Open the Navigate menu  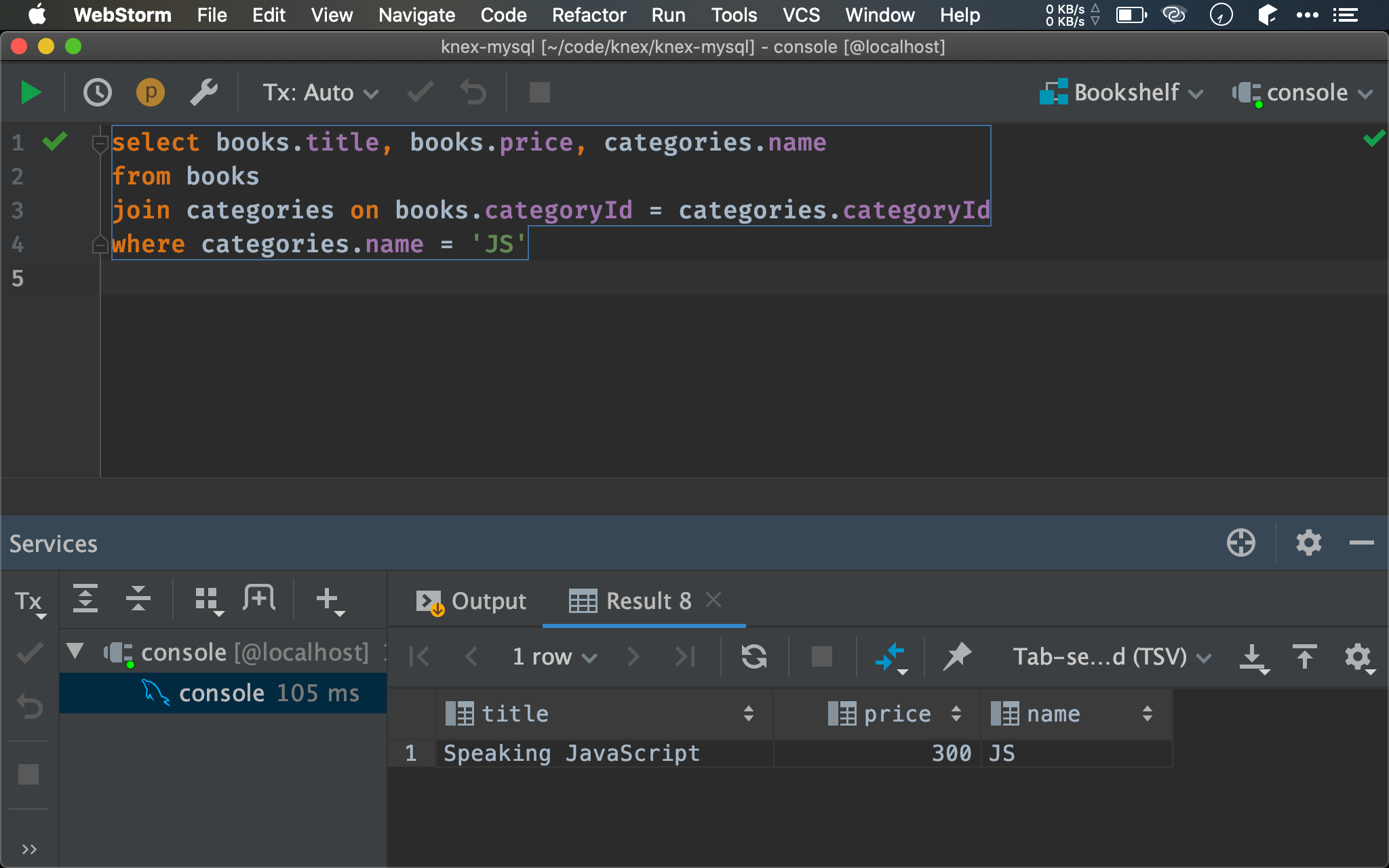pyautogui.click(x=416, y=15)
